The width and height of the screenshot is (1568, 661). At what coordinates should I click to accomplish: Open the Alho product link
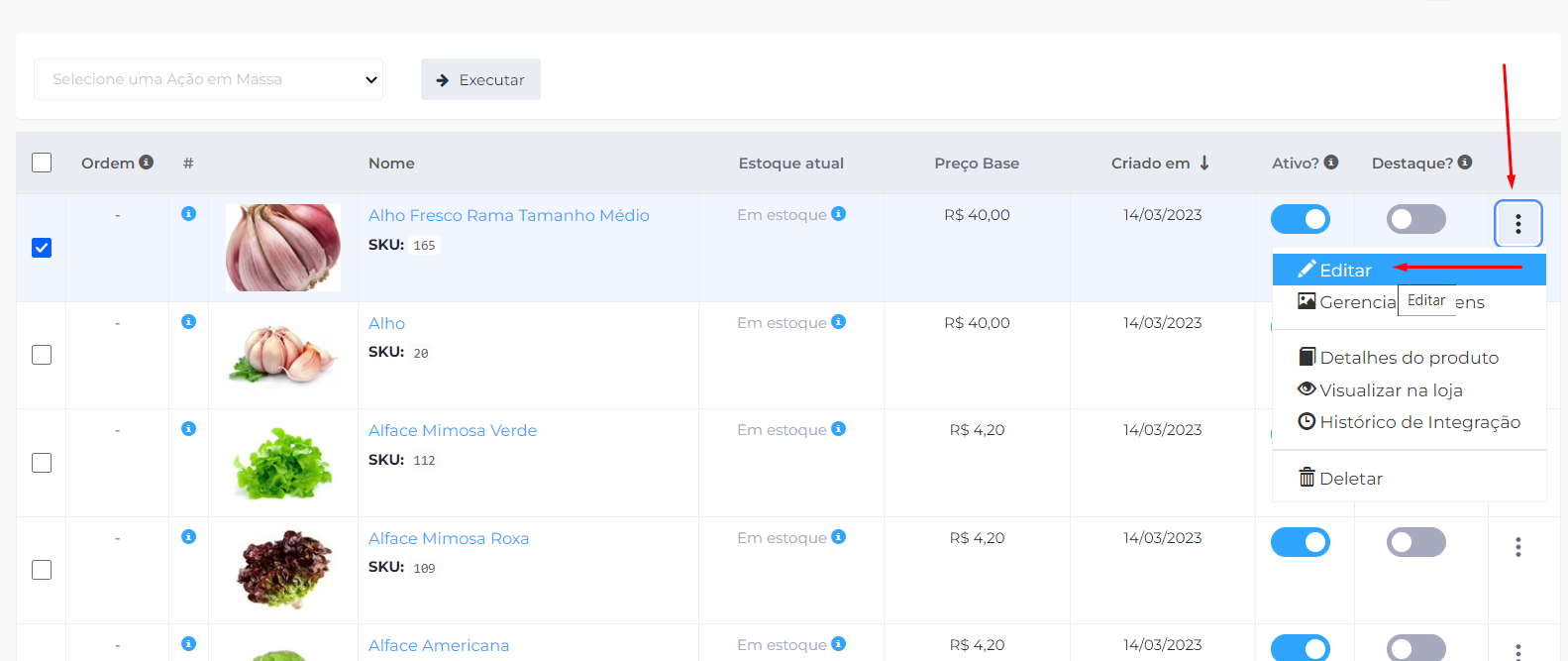pos(386,323)
